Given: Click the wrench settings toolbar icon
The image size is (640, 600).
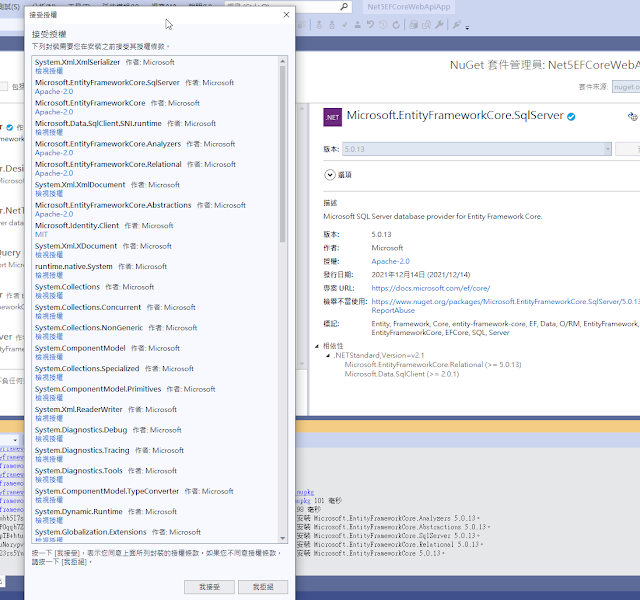Looking at the screenshot, I should pos(439,25).
